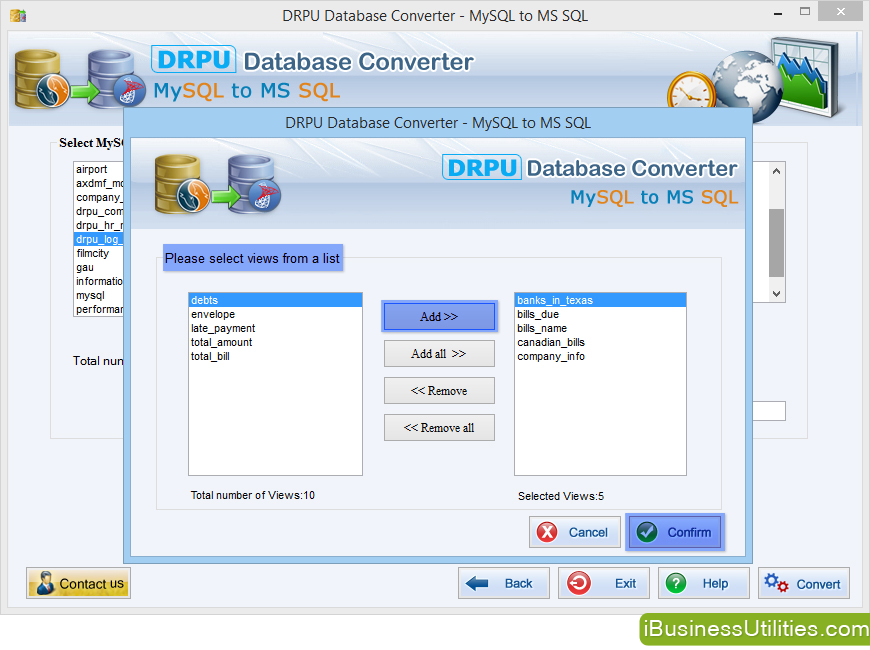The image size is (870, 650).
Task: Go Back in the main window
Action: click(x=504, y=583)
